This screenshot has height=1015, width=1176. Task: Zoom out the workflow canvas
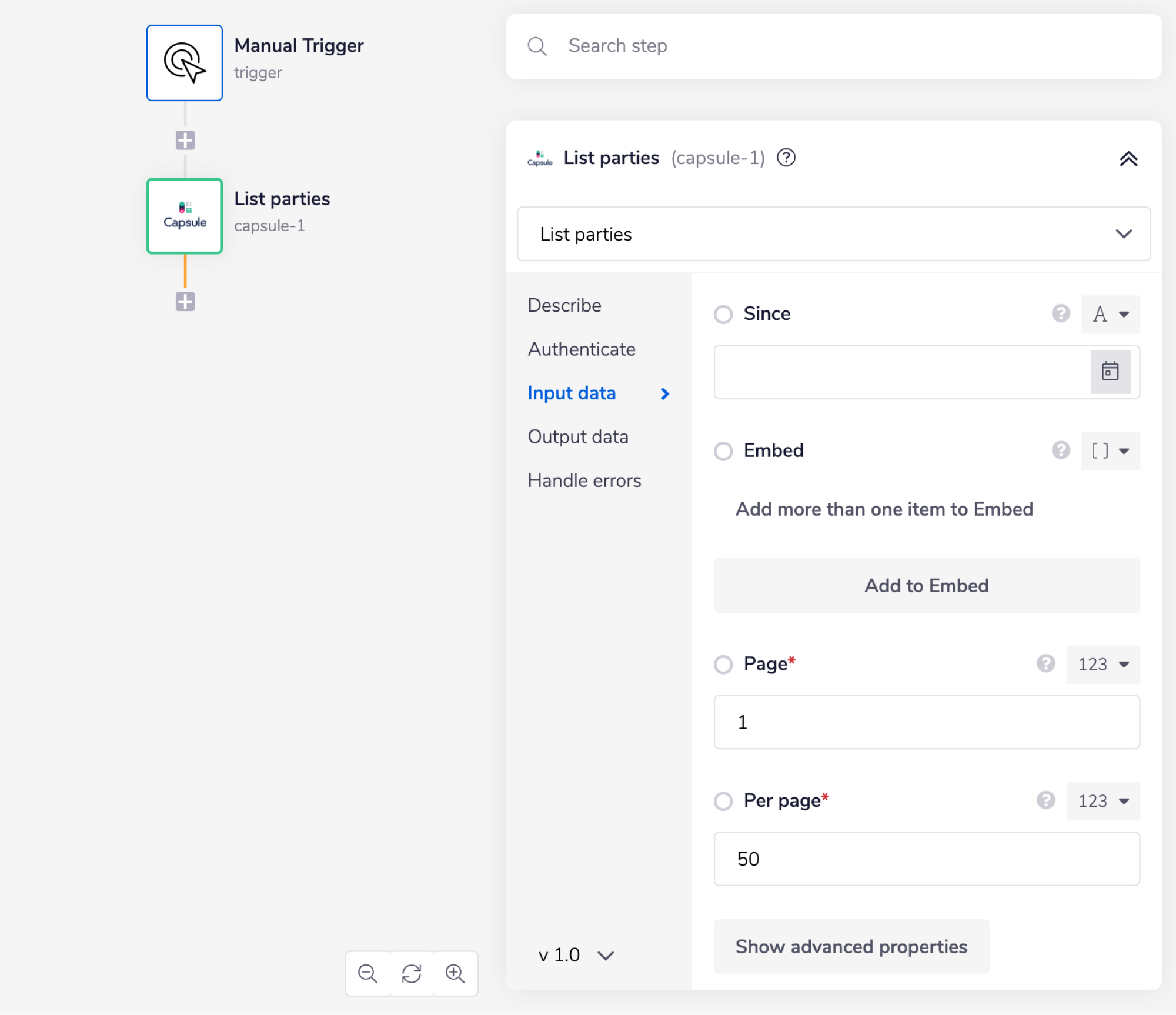(x=367, y=973)
